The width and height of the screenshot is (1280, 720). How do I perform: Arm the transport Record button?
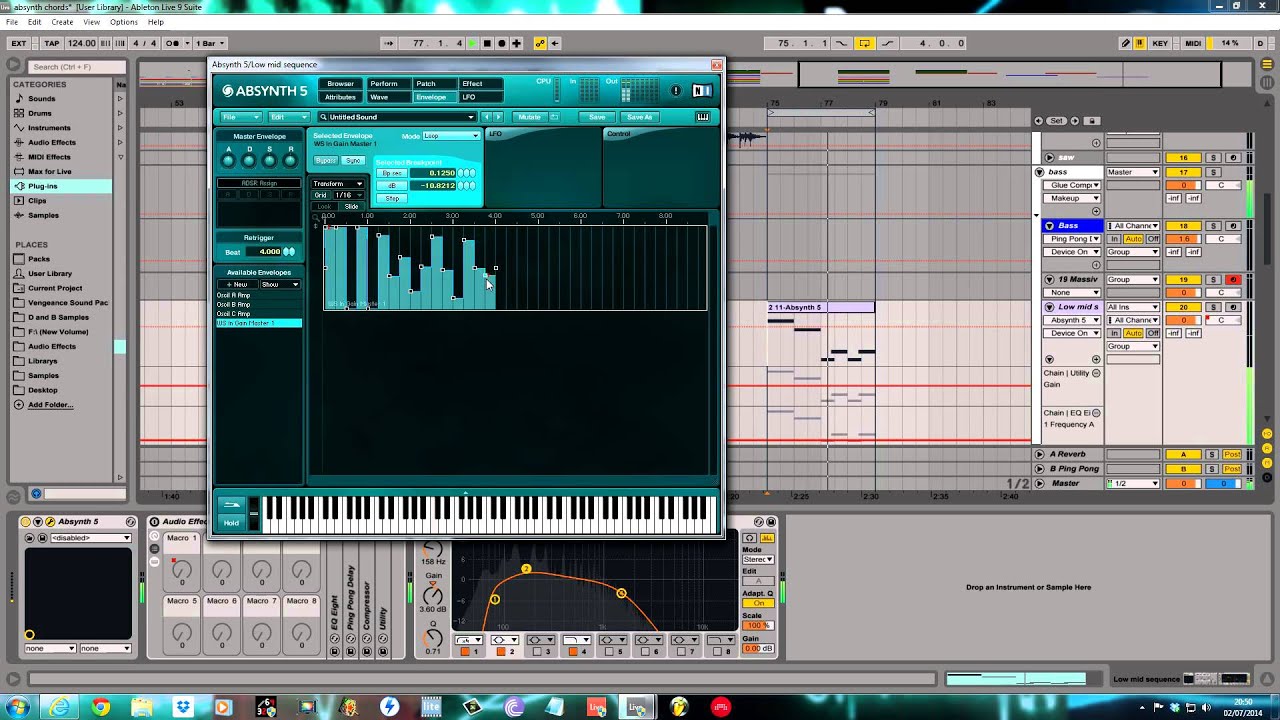tap(501, 43)
